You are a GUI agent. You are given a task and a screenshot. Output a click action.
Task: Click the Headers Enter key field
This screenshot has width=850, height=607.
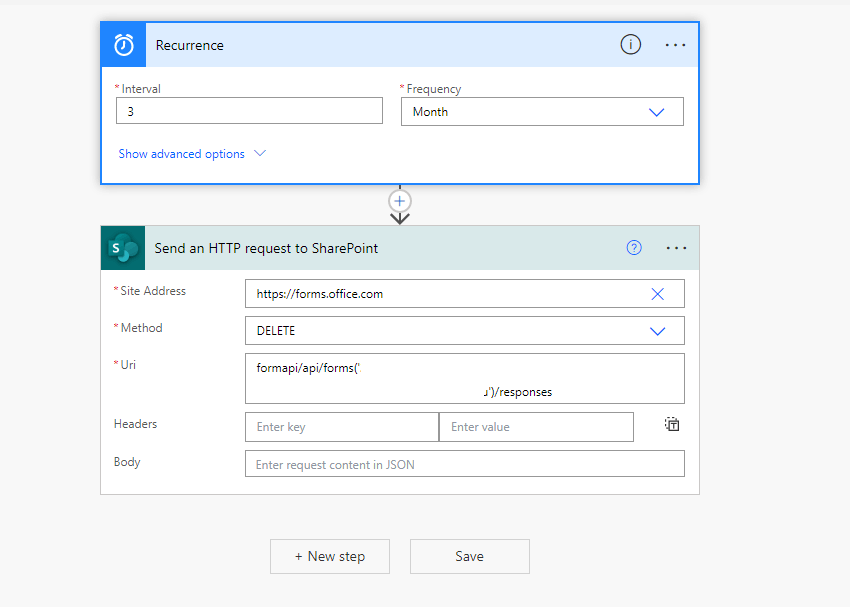click(x=342, y=427)
